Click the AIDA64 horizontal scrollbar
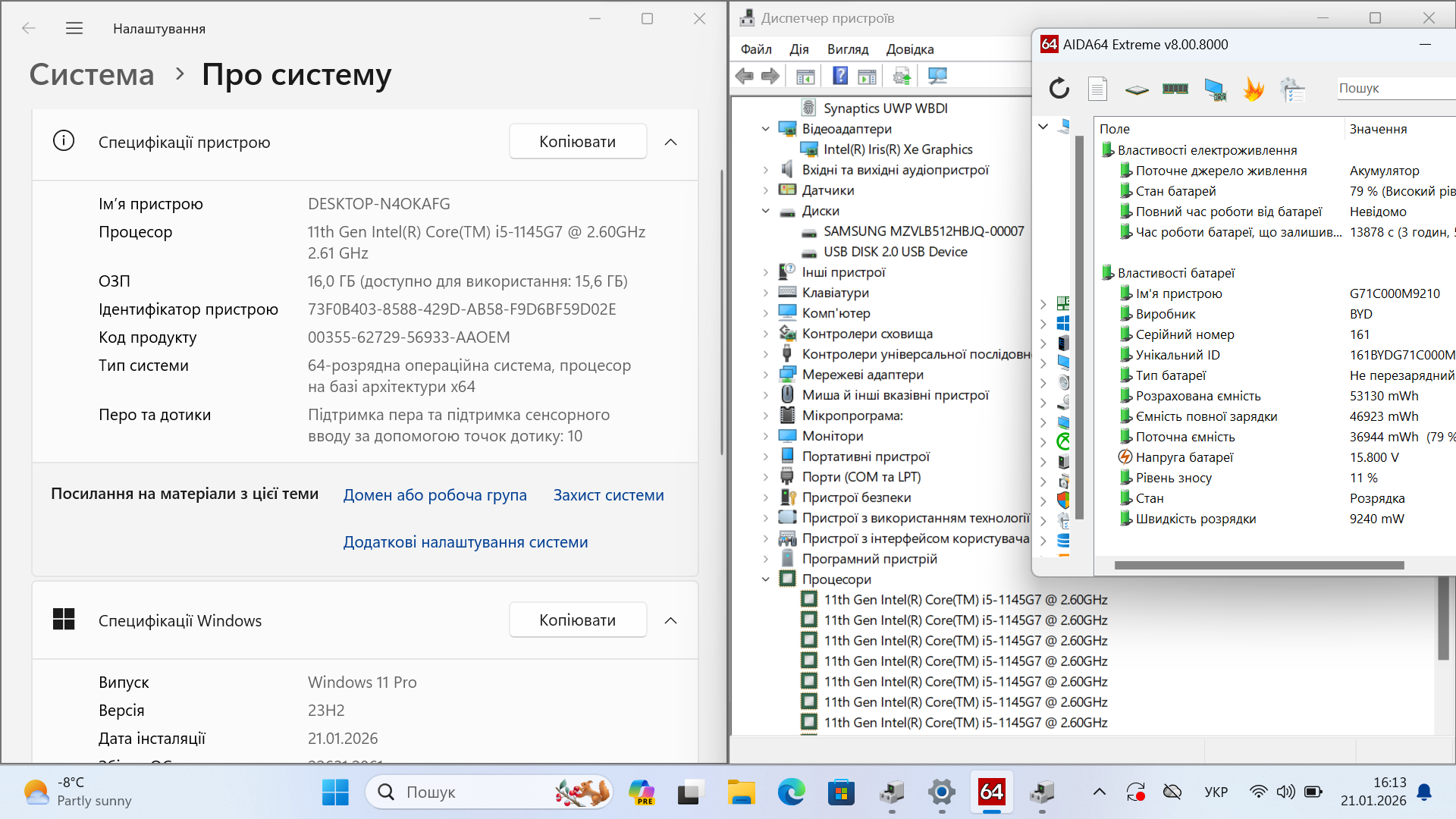Viewport: 1456px width, 819px height. 1259,565
